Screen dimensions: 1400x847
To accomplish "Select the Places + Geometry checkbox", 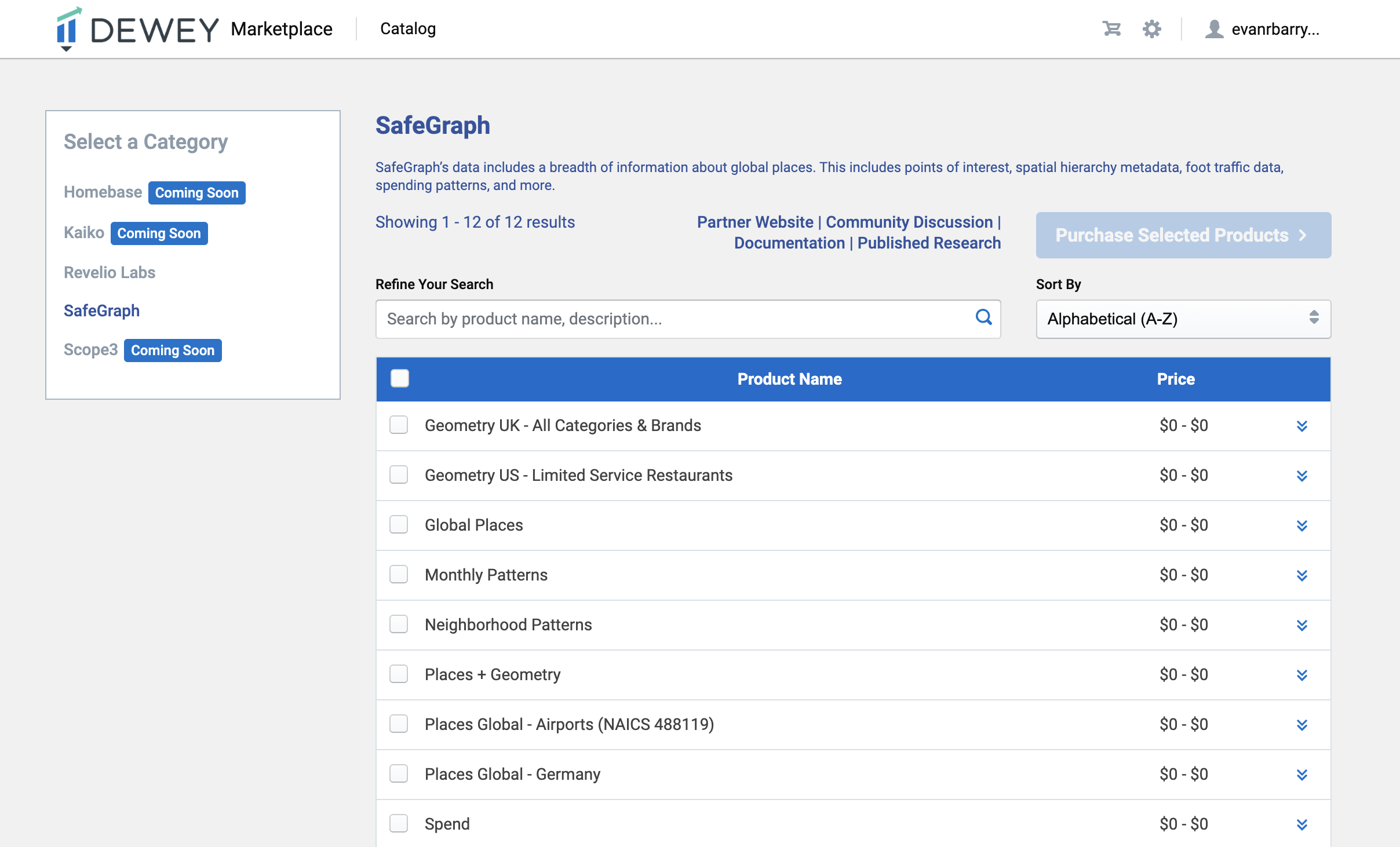I will (399, 674).
